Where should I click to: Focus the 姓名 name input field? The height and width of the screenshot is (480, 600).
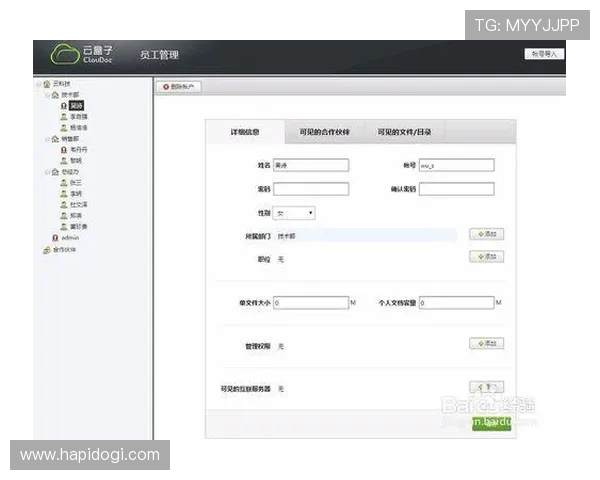coord(311,165)
